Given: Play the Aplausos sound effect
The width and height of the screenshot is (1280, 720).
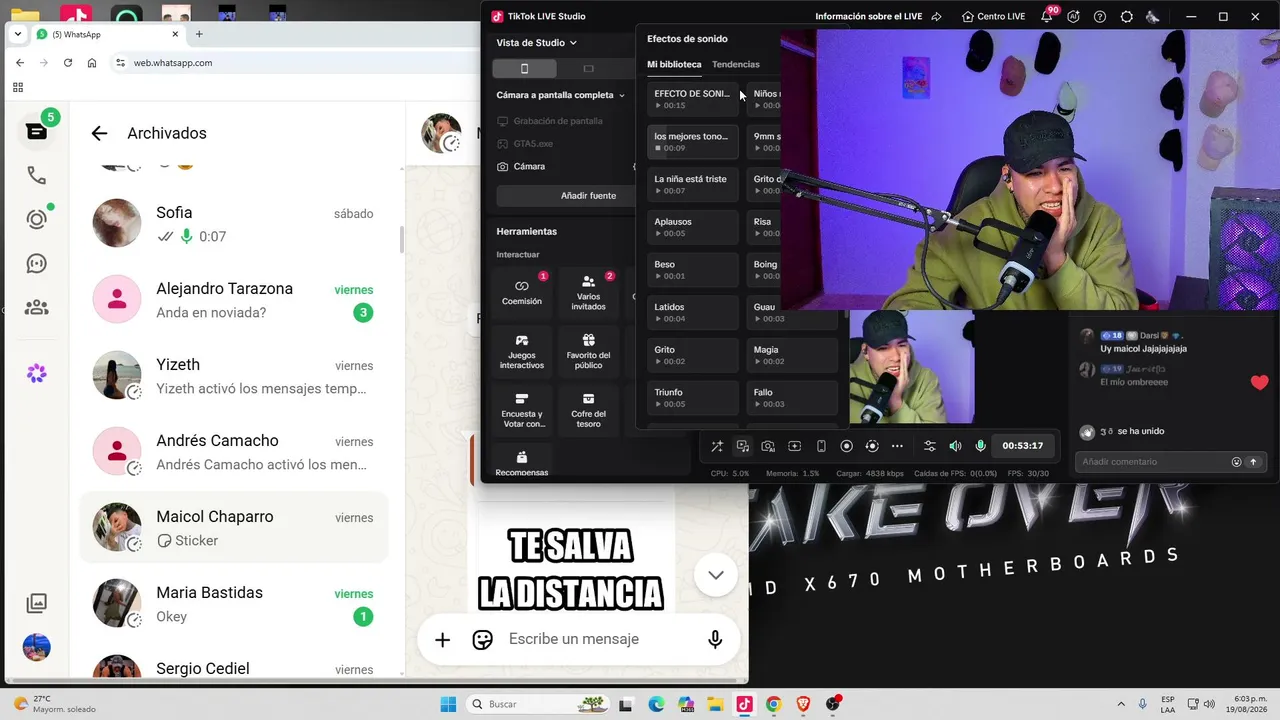Looking at the screenshot, I should (x=693, y=227).
